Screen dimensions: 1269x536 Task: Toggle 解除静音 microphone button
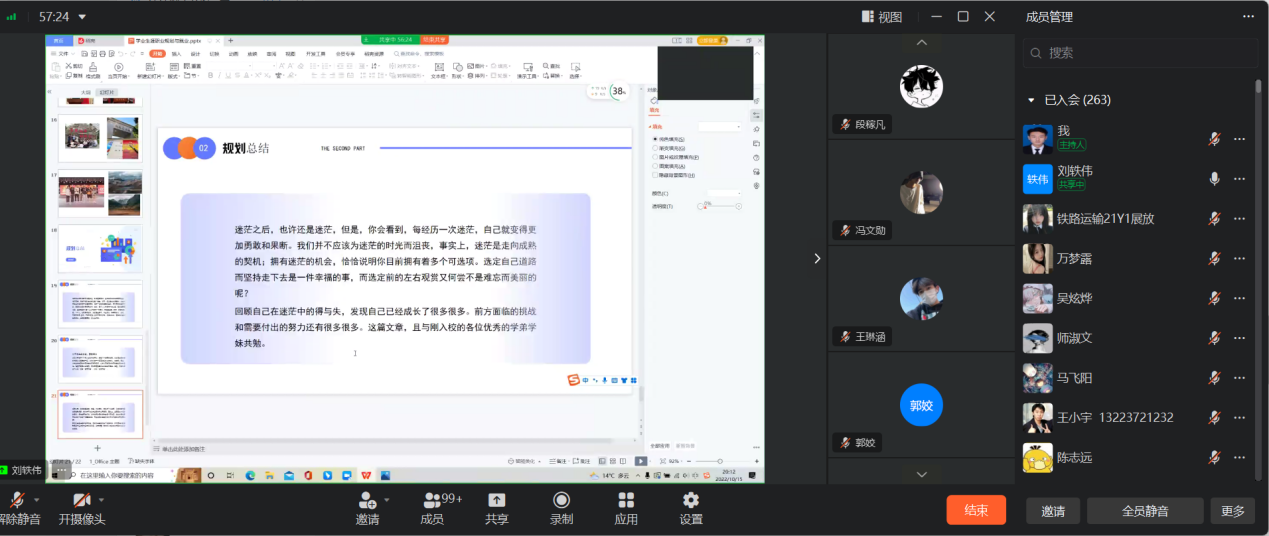[x=17, y=501]
